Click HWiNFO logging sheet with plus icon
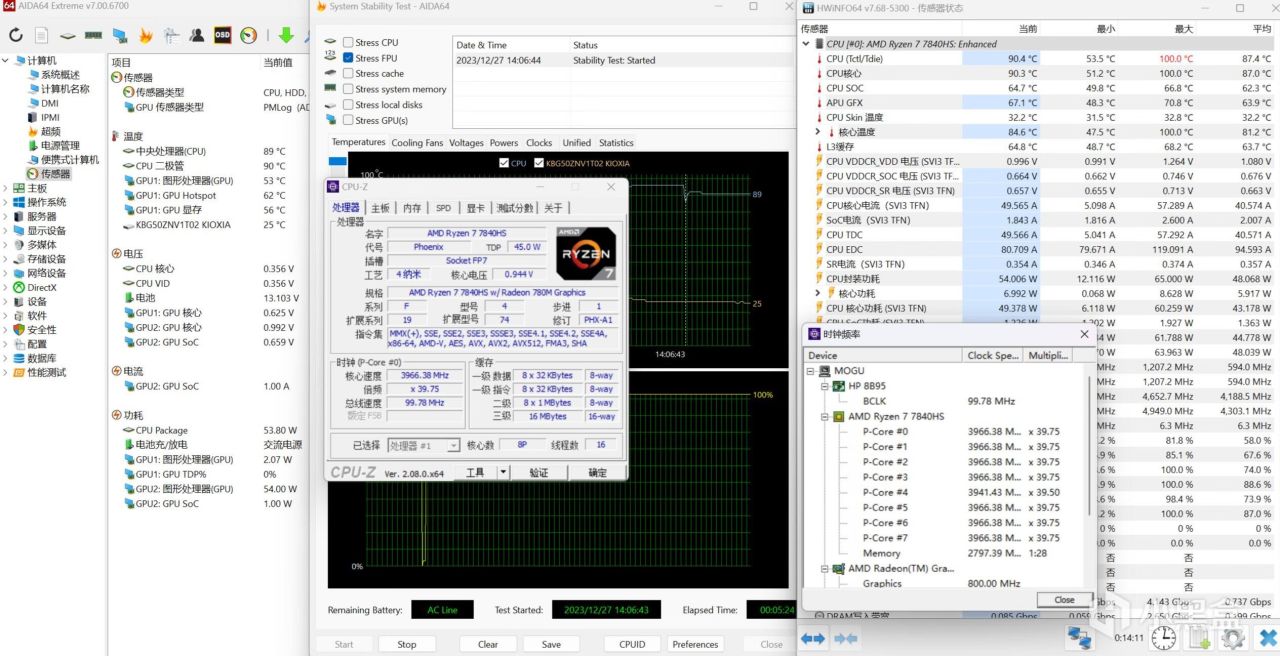The width and height of the screenshot is (1280, 656). [x=1200, y=637]
